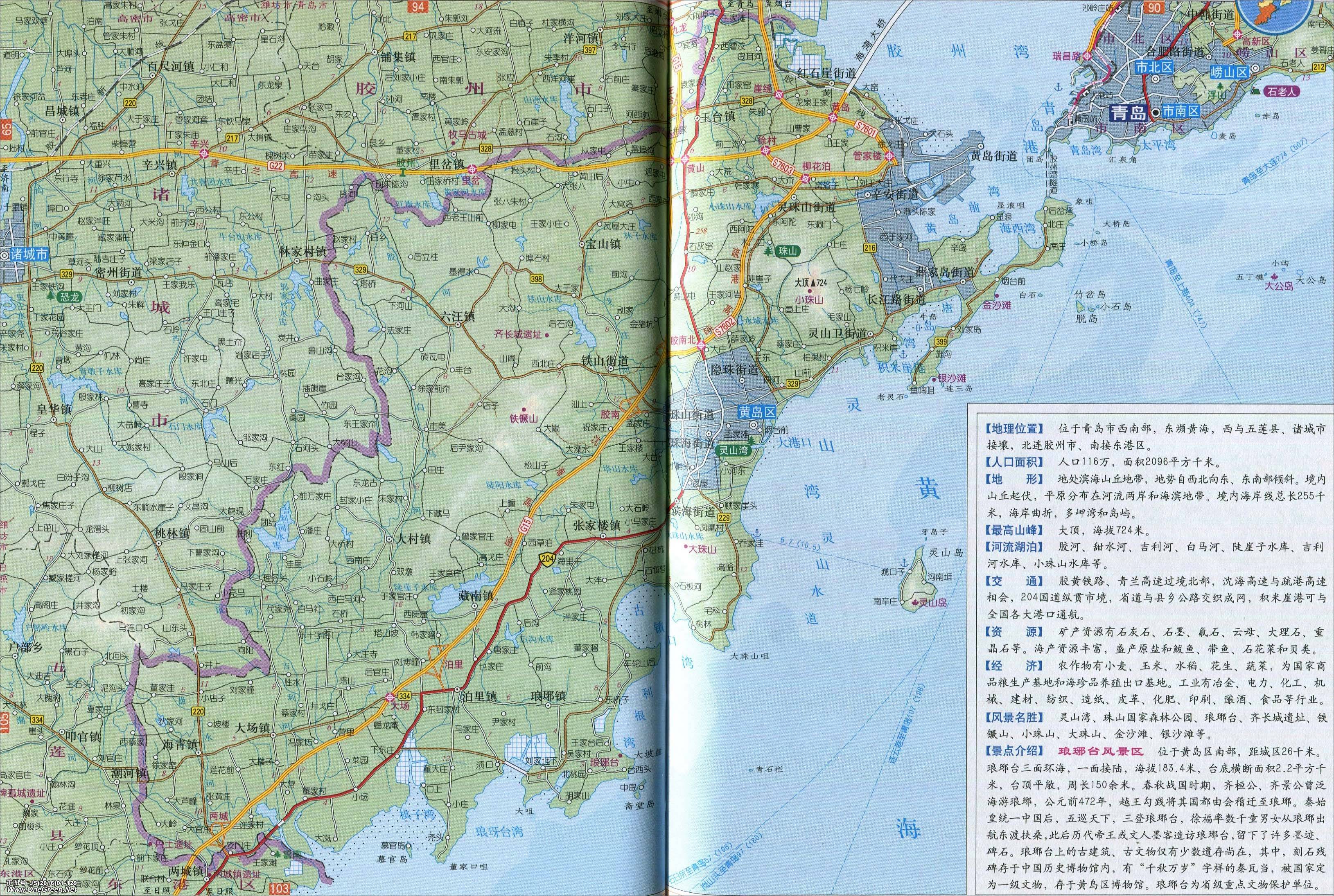Image resolution: width=1334 pixels, height=896 pixels.
Task: Click the 【地理位置】 heading in info panel
Action: (1014, 428)
